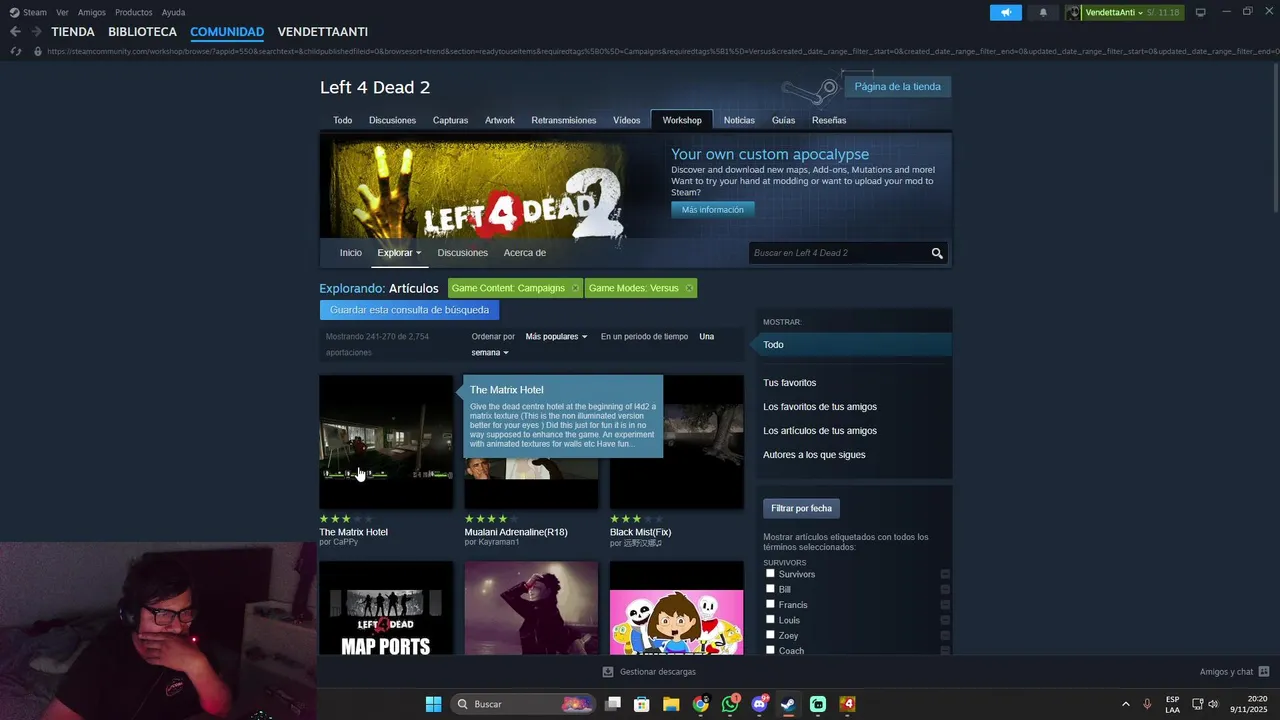Image resolution: width=1280 pixels, height=720 pixels.
Task: Click the Steam Big Picture mode icon
Action: pyautogui.click(x=1201, y=12)
